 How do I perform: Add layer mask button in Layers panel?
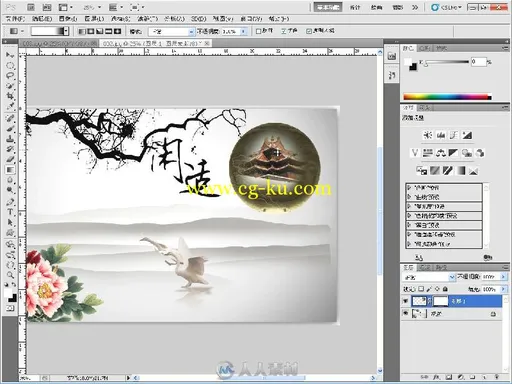coord(449,377)
